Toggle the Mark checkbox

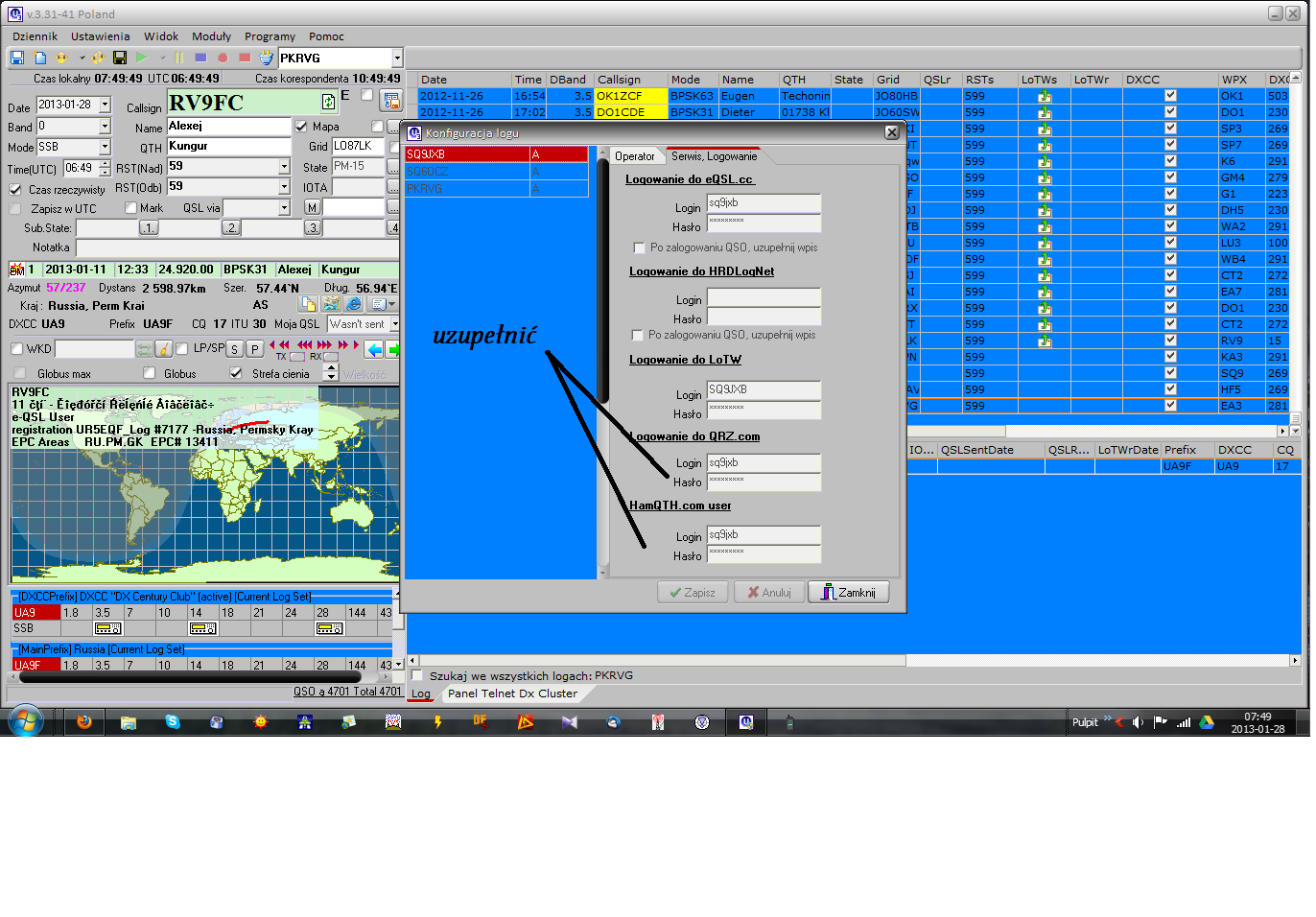click(x=130, y=208)
